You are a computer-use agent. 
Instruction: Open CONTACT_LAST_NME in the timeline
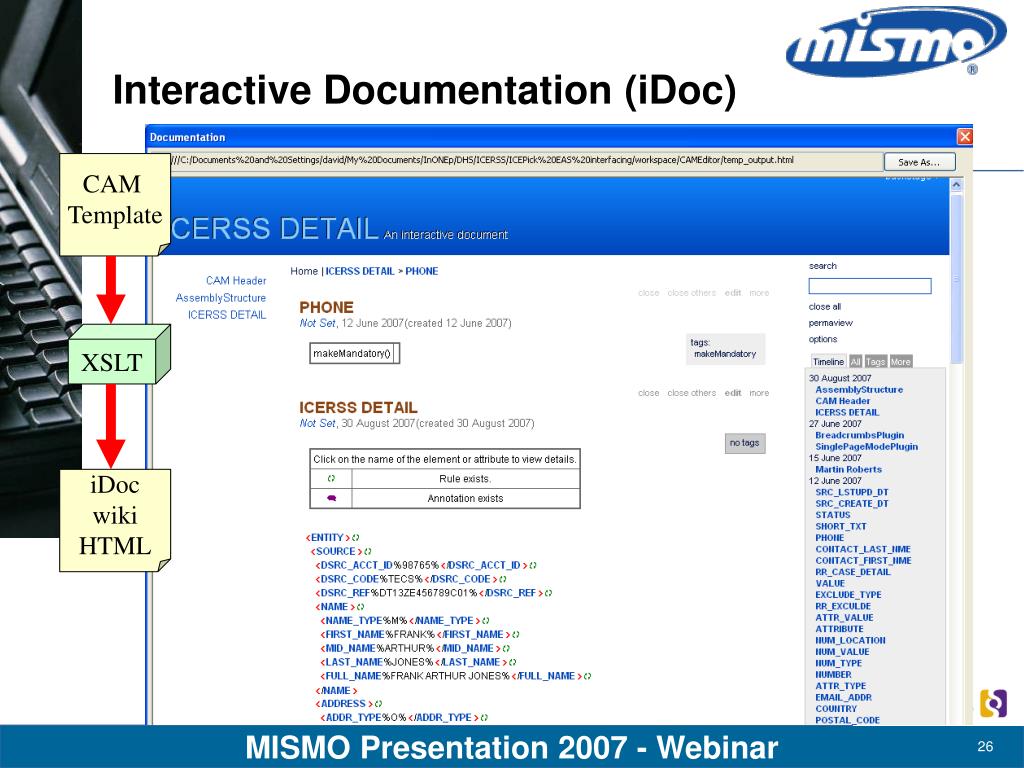(863, 549)
